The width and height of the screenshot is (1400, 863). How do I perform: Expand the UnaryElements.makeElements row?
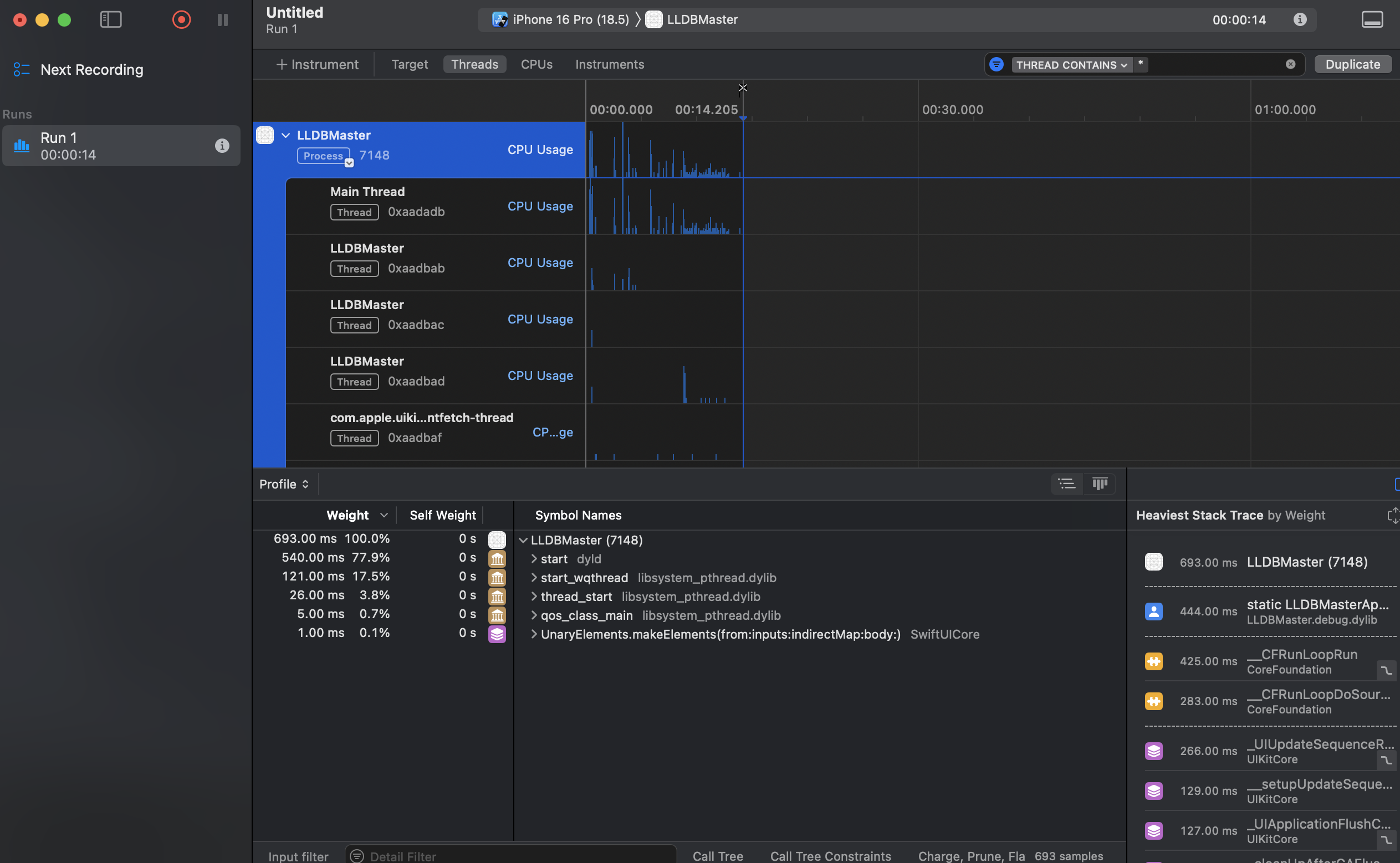(x=534, y=634)
